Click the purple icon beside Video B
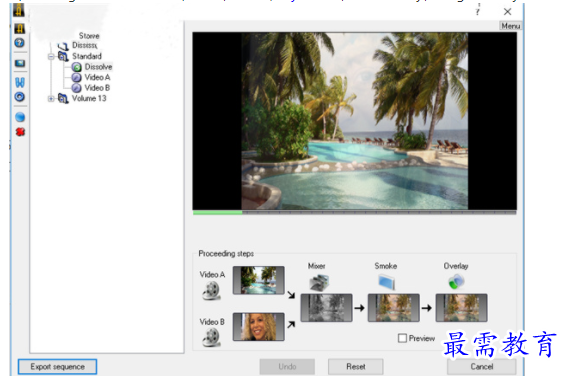 [x=76, y=88]
